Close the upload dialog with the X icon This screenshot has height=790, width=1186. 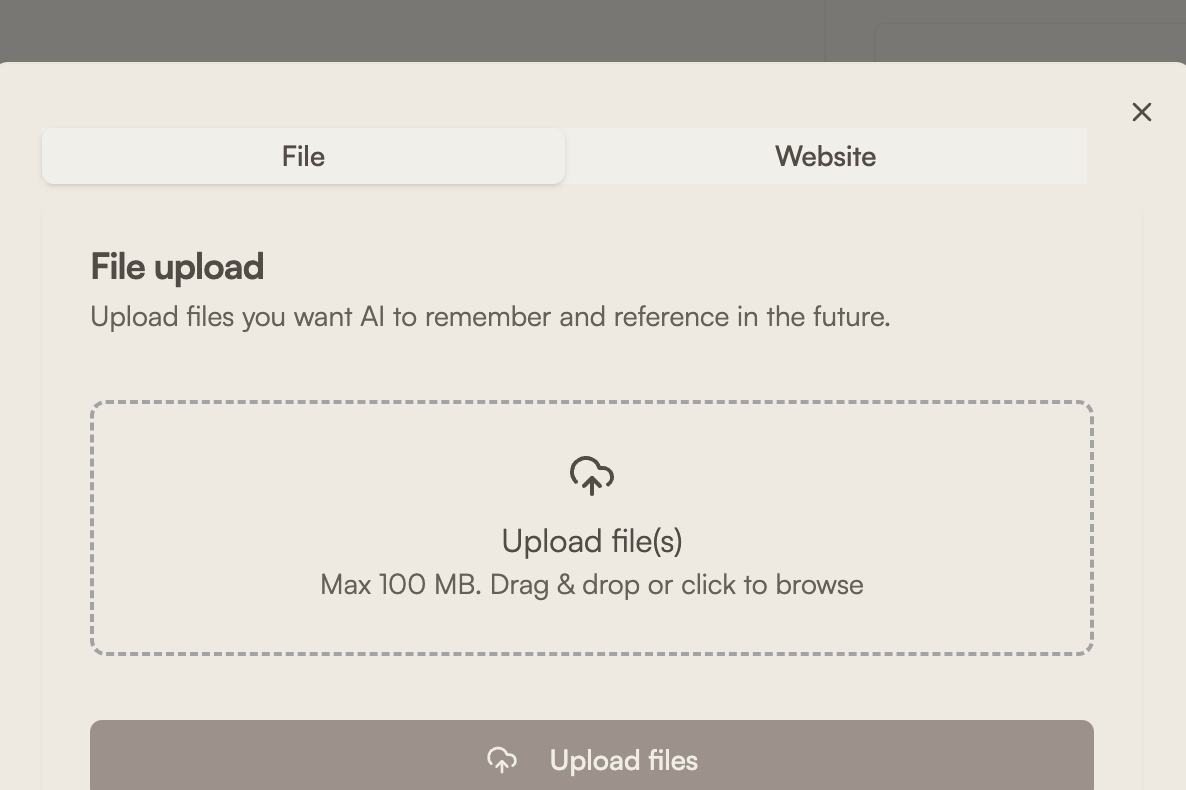1142,112
